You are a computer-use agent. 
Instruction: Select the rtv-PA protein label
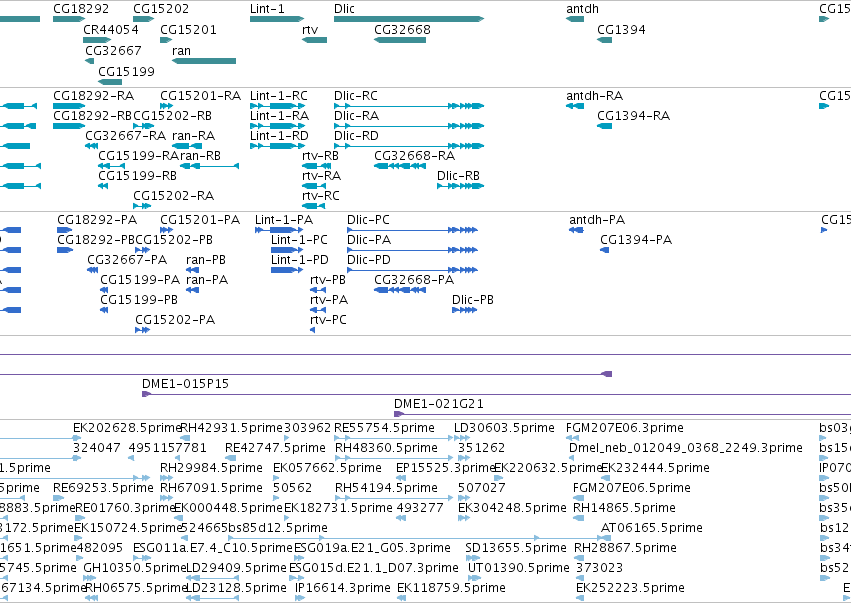click(x=329, y=300)
